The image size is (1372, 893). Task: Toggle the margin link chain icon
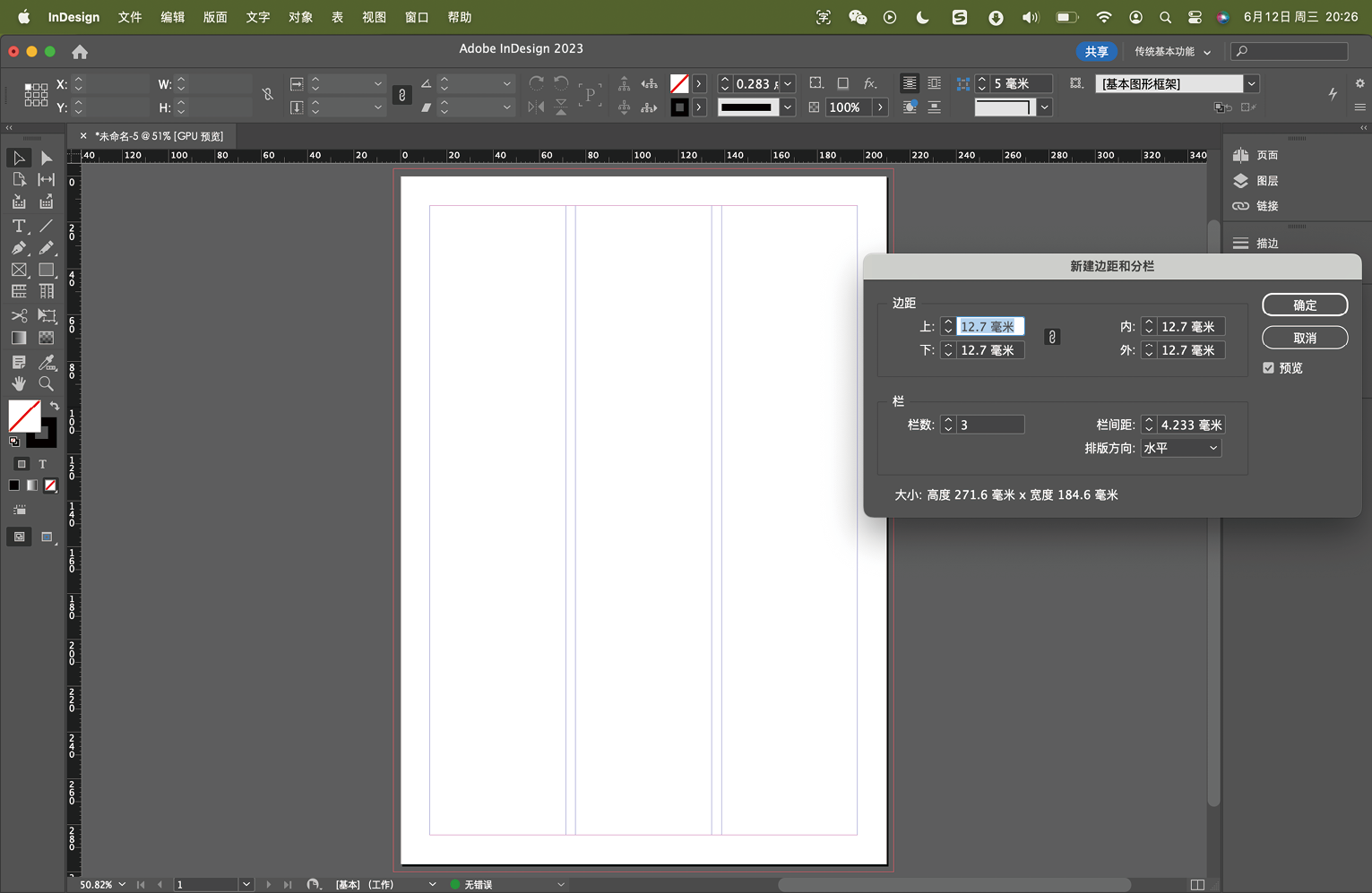point(1052,338)
